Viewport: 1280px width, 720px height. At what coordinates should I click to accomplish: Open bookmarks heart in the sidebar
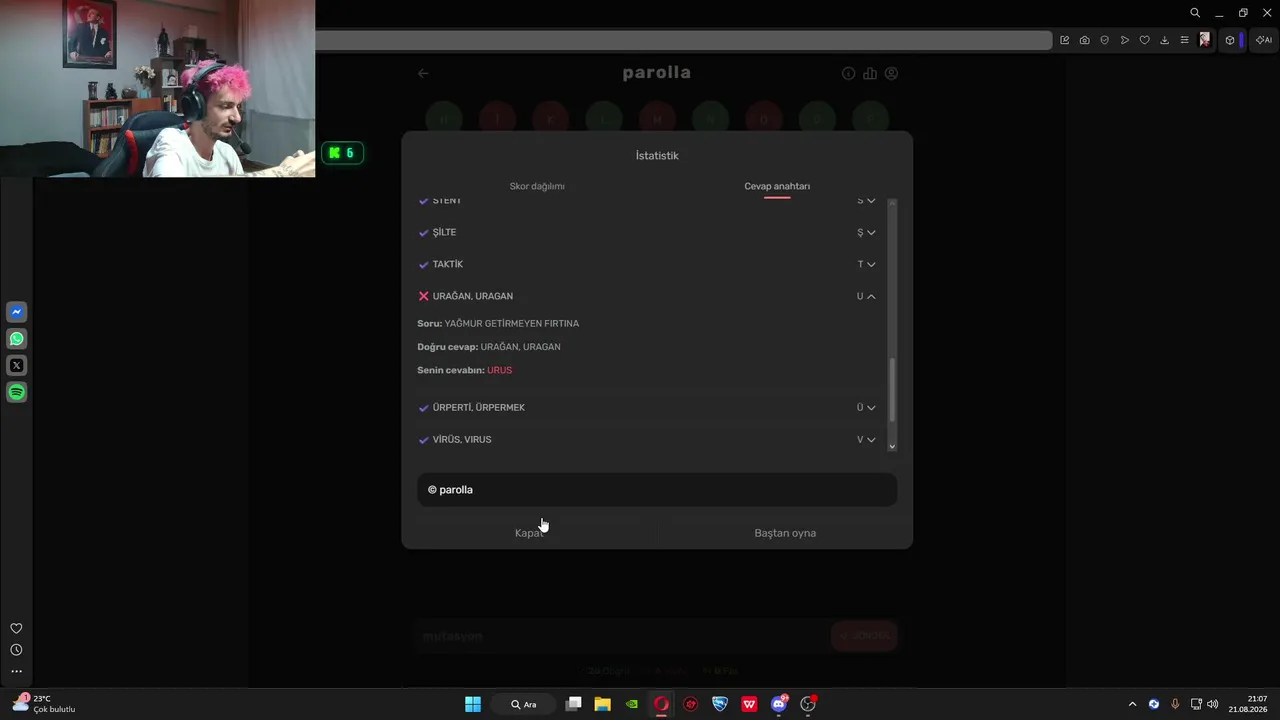tap(16, 628)
